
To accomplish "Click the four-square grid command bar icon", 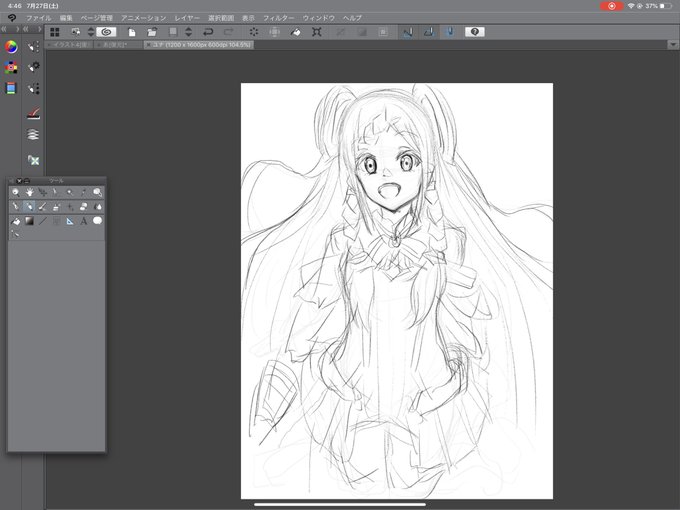I will (x=55, y=32).
